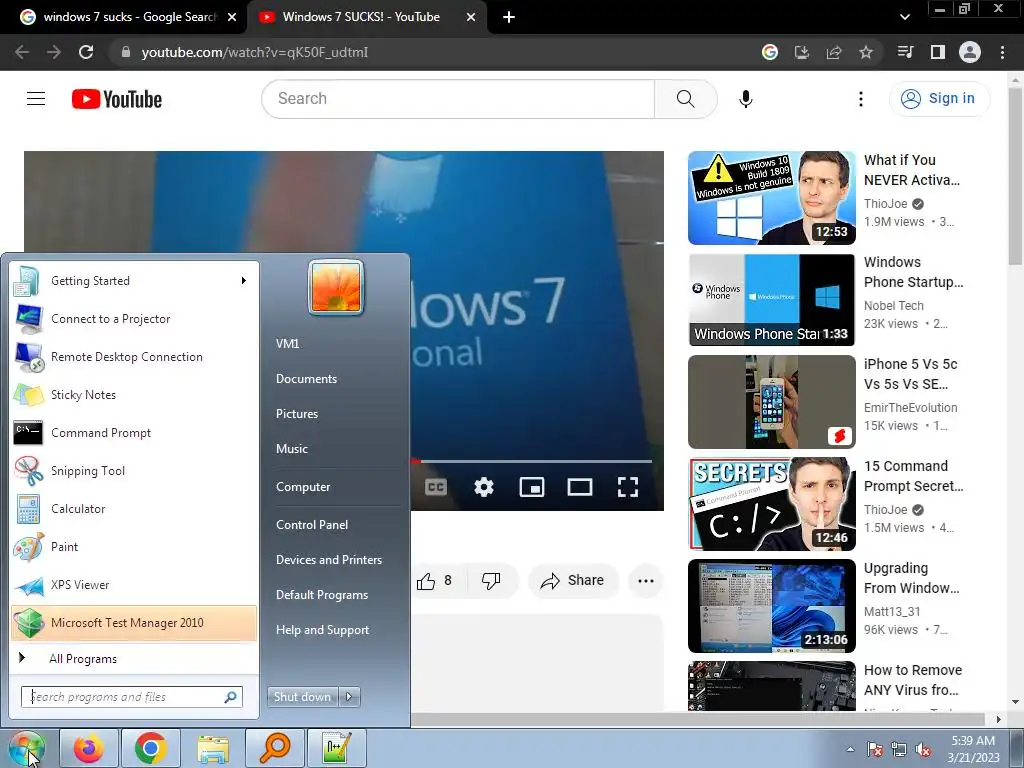The width and height of the screenshot is (1024, 768).
Task: Open video player settings gear
Action: [x=484, y=487]
